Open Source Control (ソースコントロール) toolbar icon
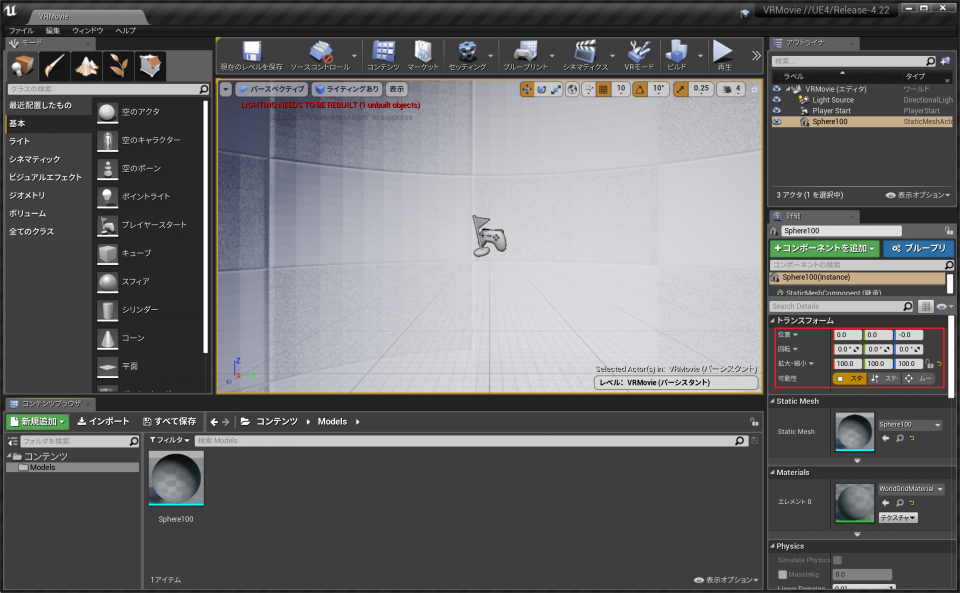Screen dimensions: 960x593 pyautogui.click(x=320, y=56)
